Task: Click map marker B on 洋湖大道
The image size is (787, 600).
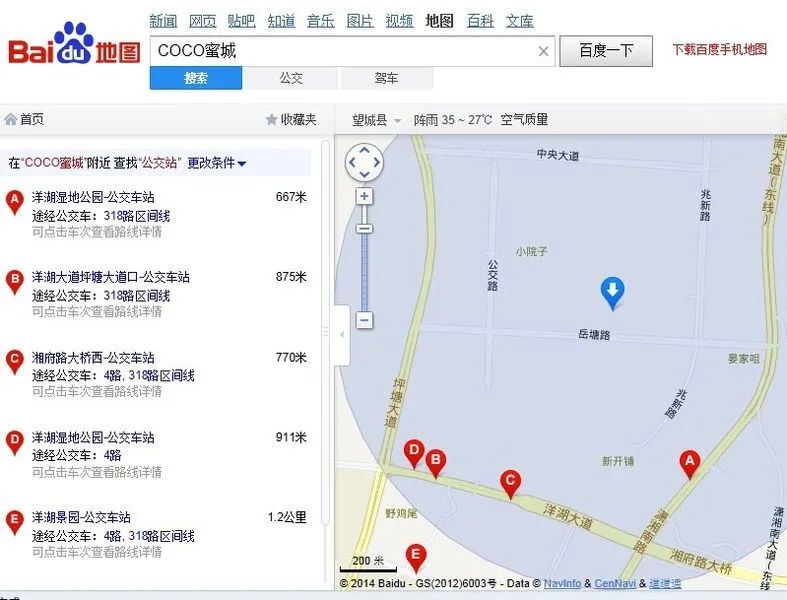Action: point(436,463)
